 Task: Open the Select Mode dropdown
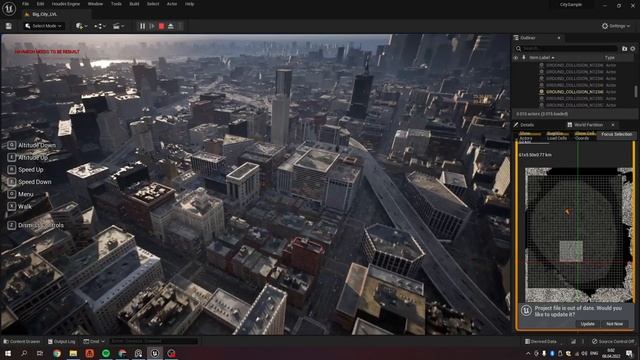(x=43, y=26)
